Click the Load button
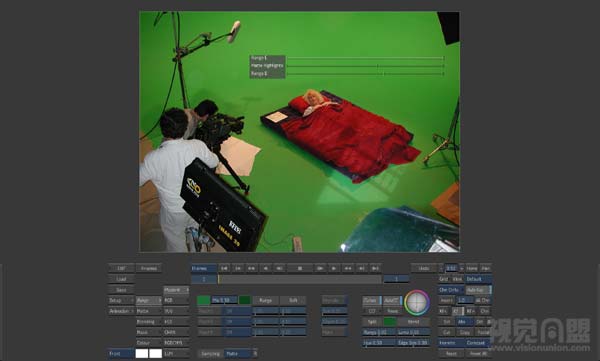600x361 pixels. [x=121, y=279]
